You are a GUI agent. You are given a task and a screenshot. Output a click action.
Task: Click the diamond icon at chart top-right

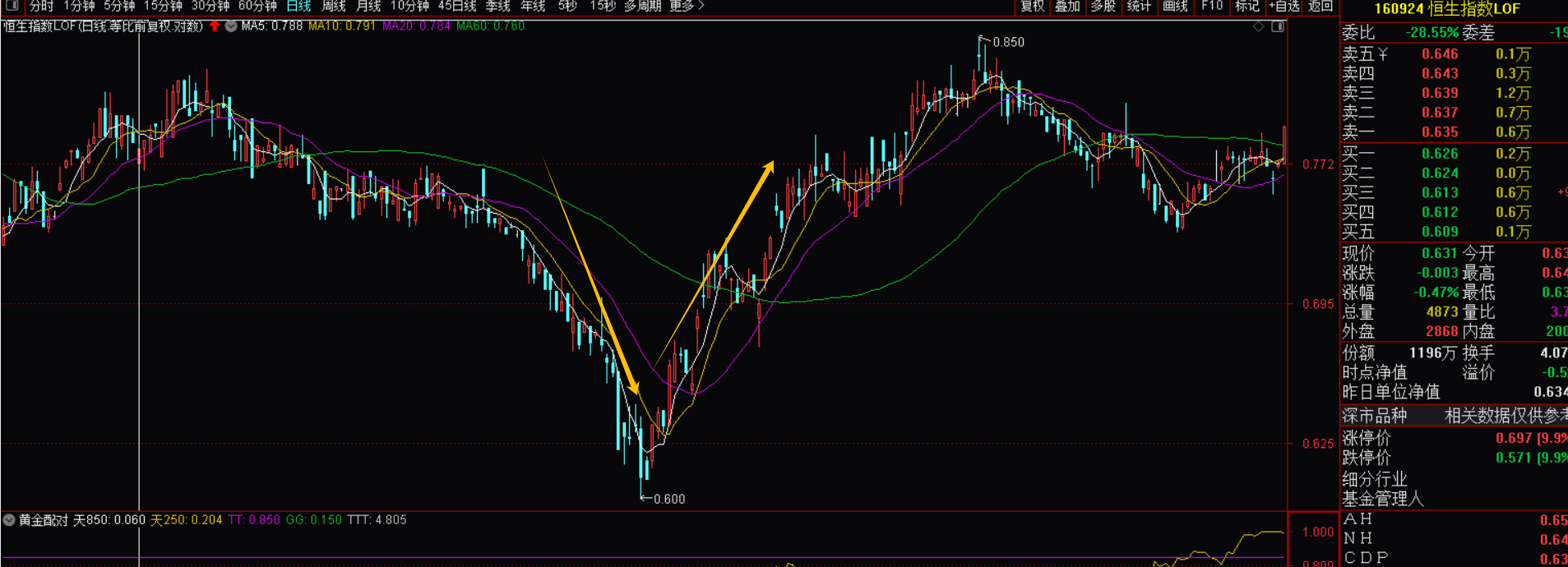point(1258,27)
